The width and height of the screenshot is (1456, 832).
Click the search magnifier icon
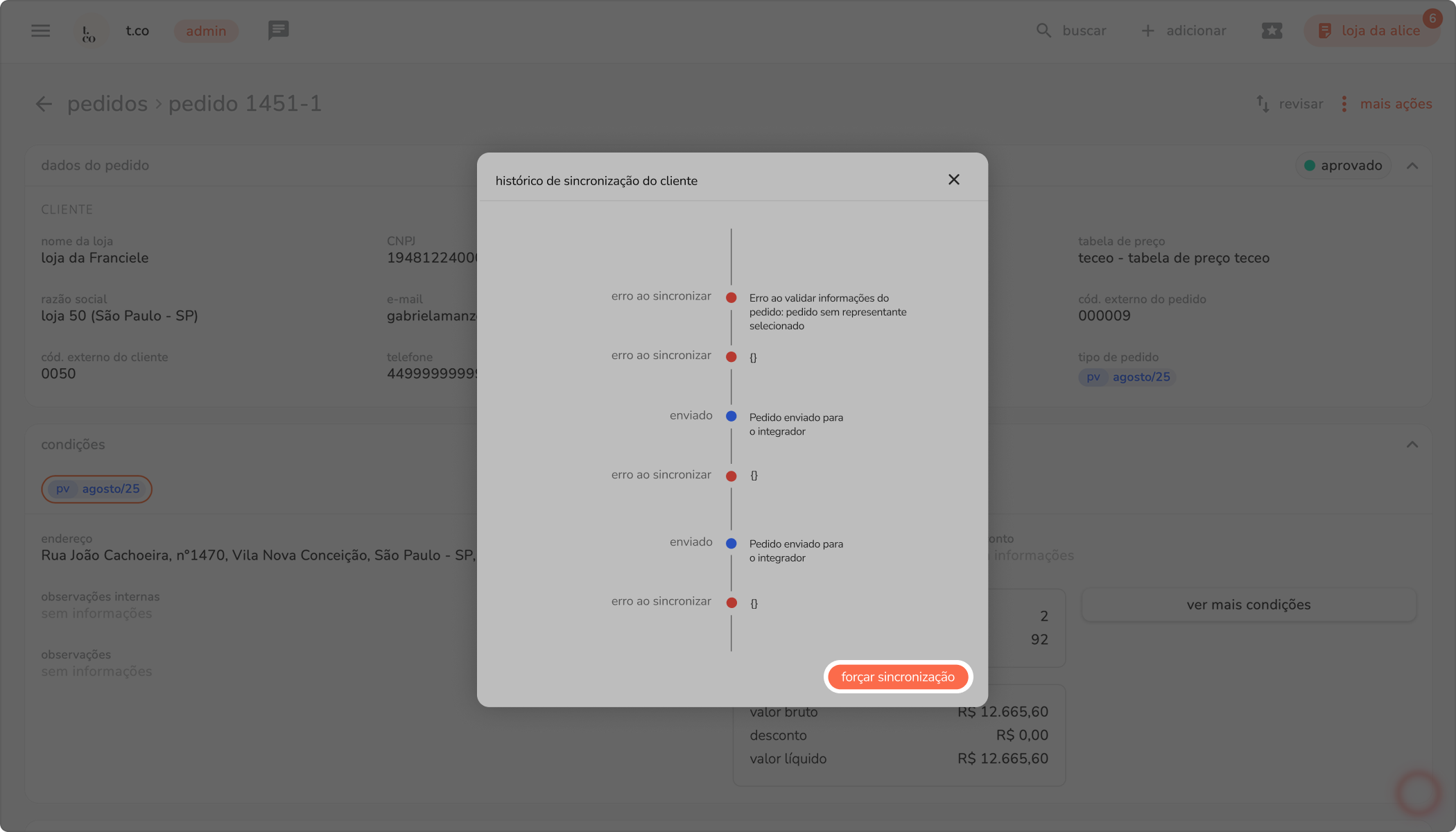pyautogui.click(x=1043, y=31)
